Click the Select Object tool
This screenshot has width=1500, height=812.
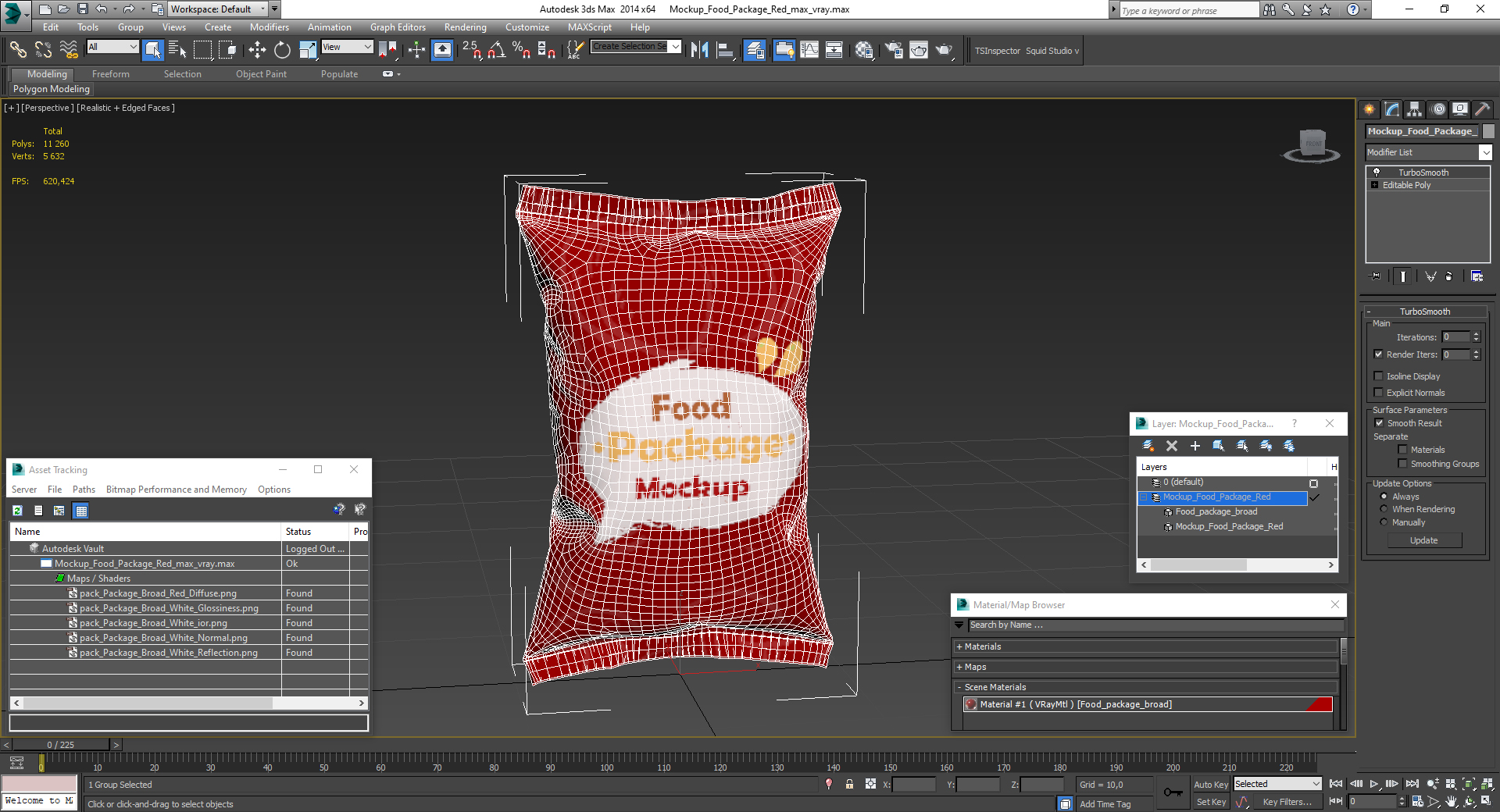coord(153,51)
